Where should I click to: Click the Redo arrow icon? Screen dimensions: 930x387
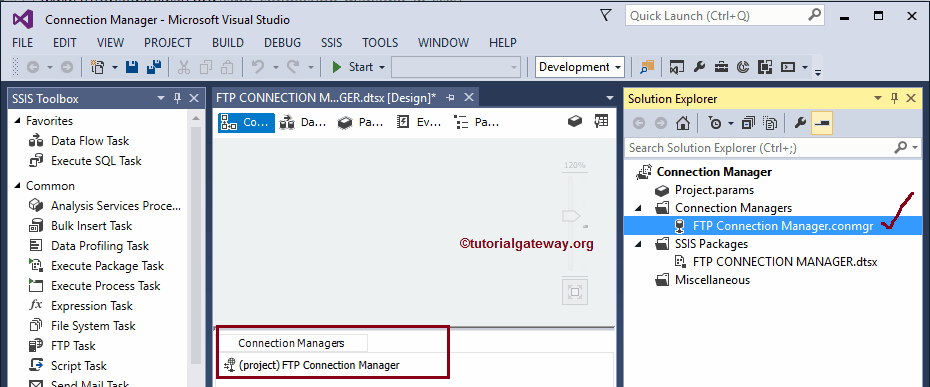pyautogui.click(x=293, y=67)
